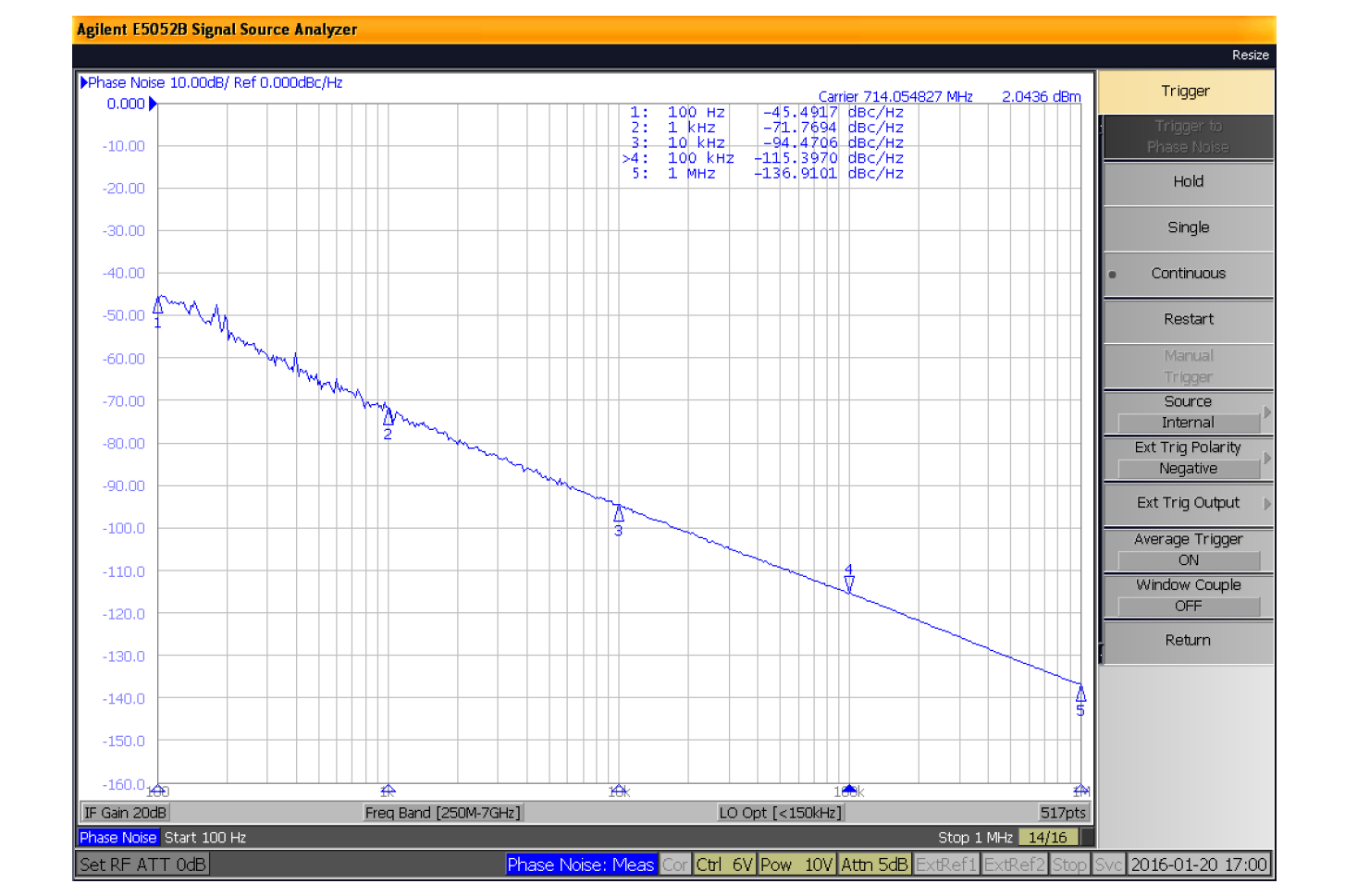Click the 14/16 averaging progress indicator
Image resolution: width=1345 pixels, height=896 pixels.
[x=1047, y=838]
